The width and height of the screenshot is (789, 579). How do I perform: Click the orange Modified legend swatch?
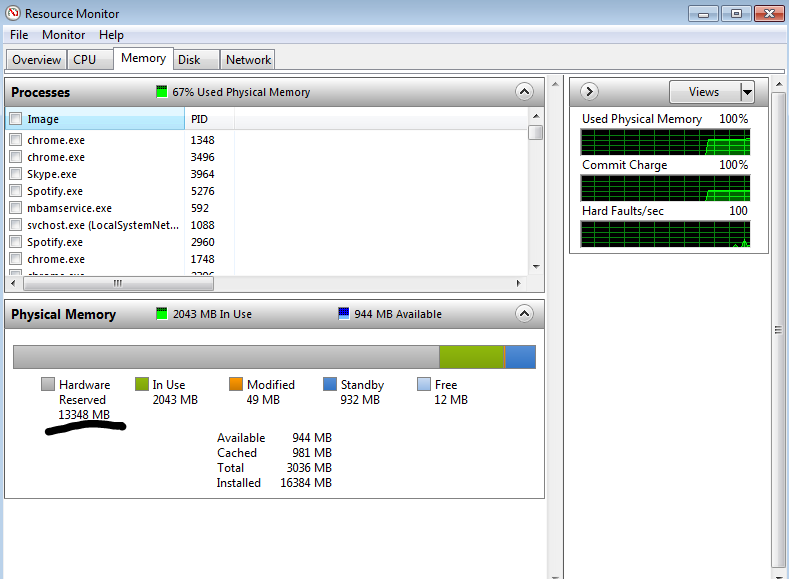236,384
